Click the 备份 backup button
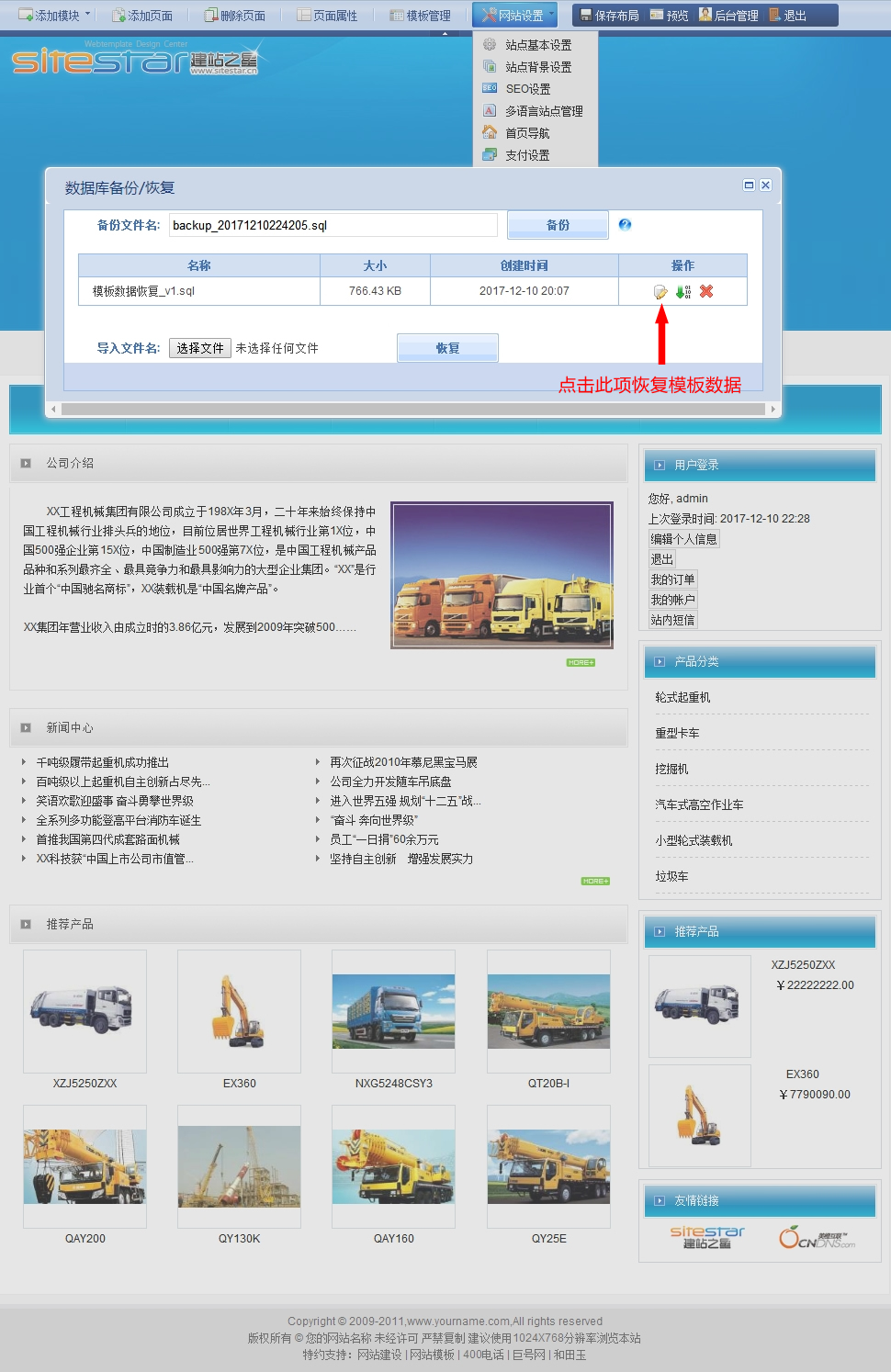The height and width of the screenshot is (1372, 891). coord(558,225)
